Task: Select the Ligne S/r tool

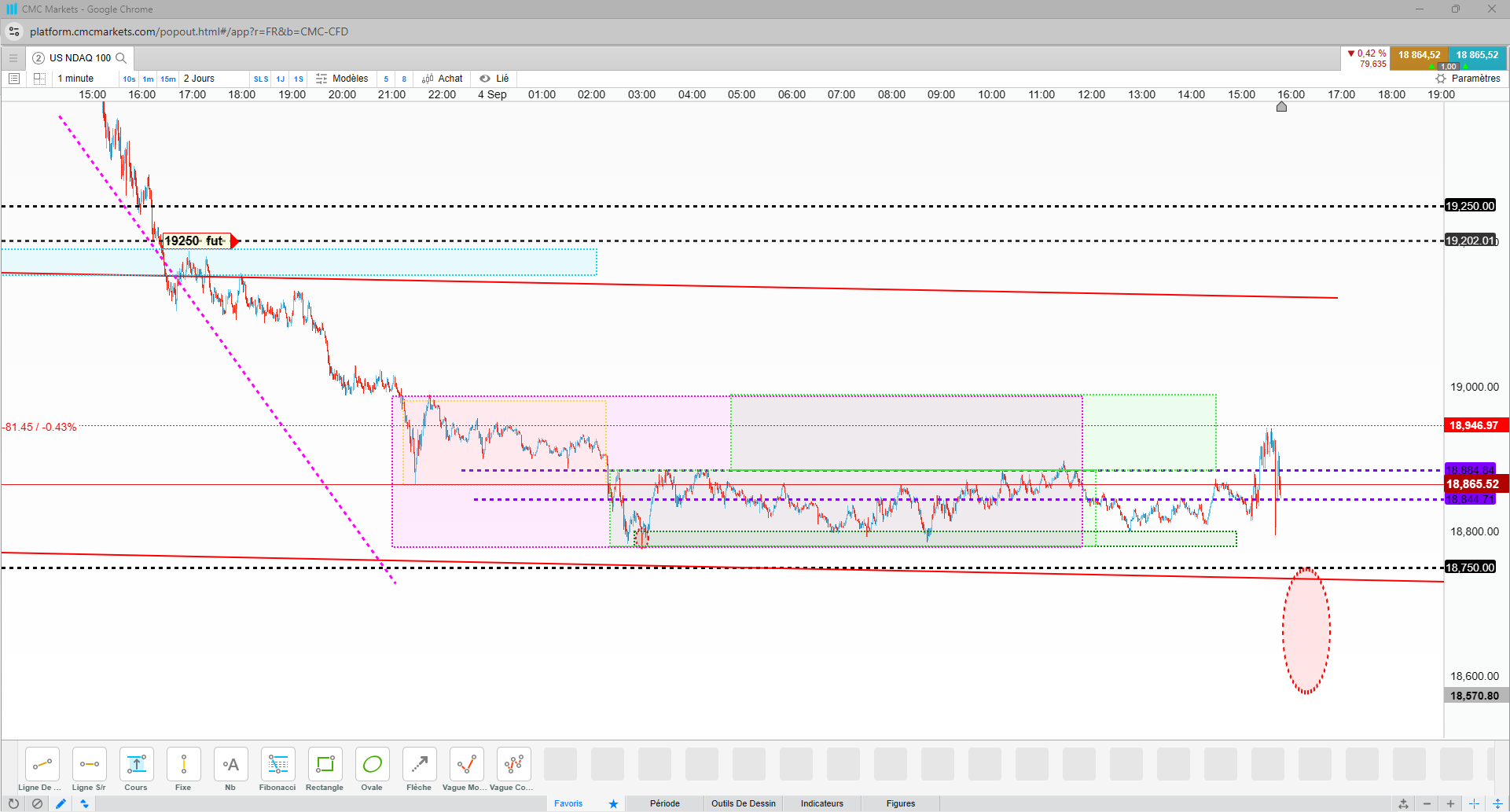Action: 89,769
